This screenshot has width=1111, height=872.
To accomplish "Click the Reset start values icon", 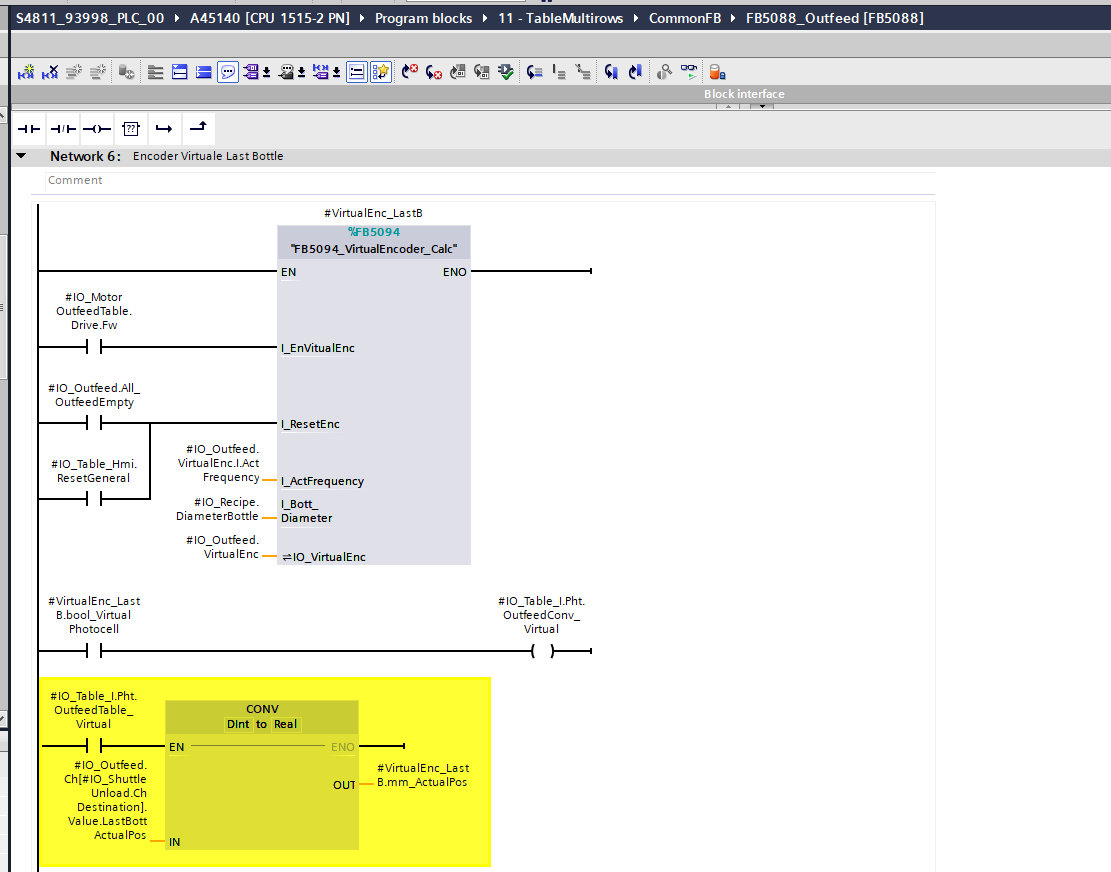I will [127, 72].
